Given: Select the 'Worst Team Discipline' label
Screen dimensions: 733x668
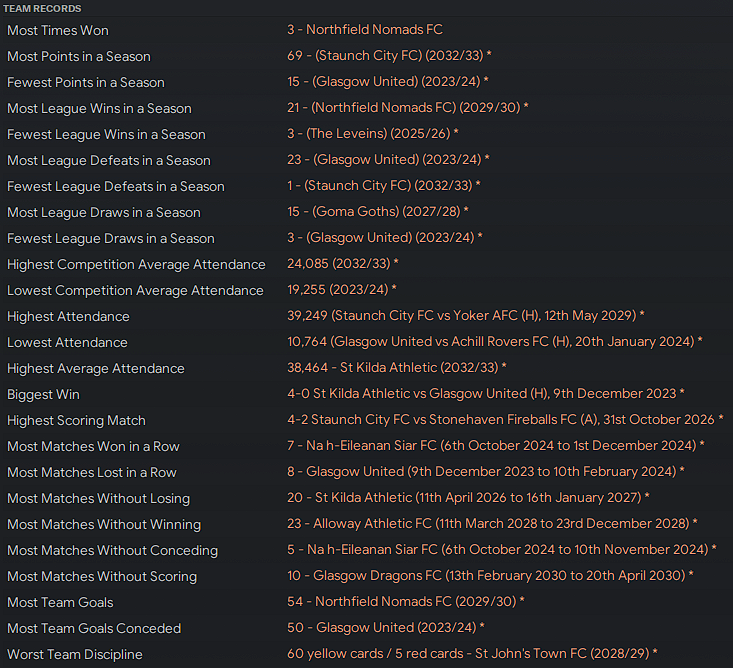Looking at the screenshot, I should (x=75, y=654).
